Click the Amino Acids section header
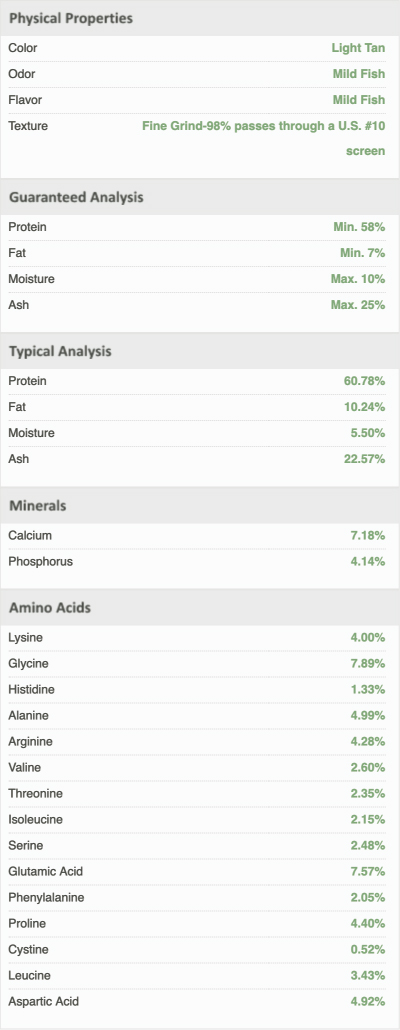Image resolution: width=400 pixels, height=1030 pixels. [200, 608]
